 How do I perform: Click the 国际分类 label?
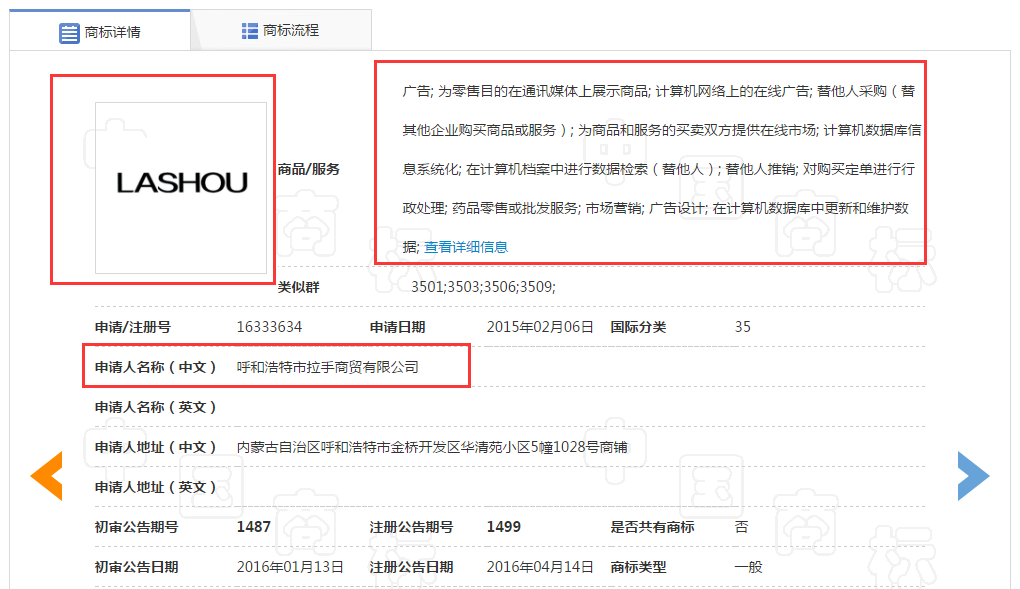(x=638, y=327)
